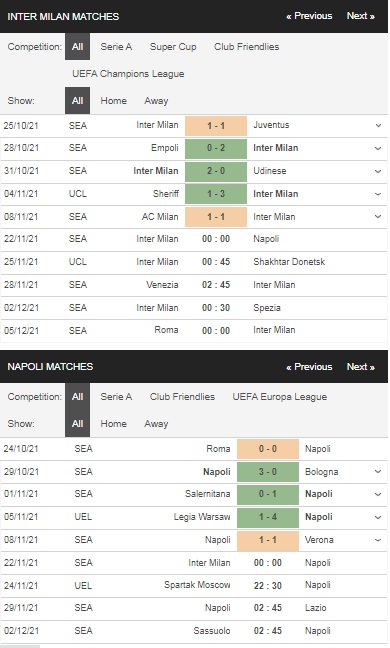
Task: Show only Inter Milan Away matches
Action: pos(156,101)
